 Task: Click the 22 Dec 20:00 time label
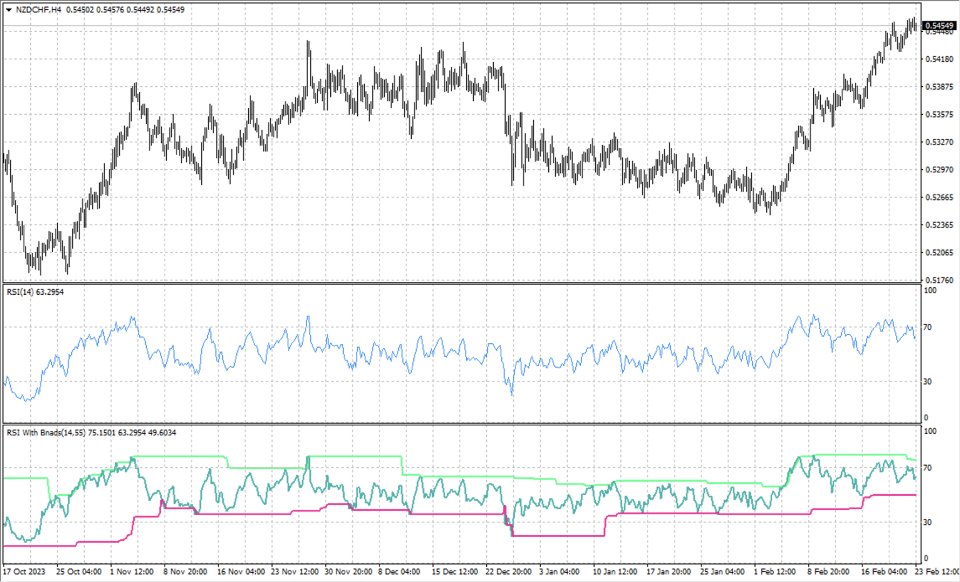coord(509,571)
